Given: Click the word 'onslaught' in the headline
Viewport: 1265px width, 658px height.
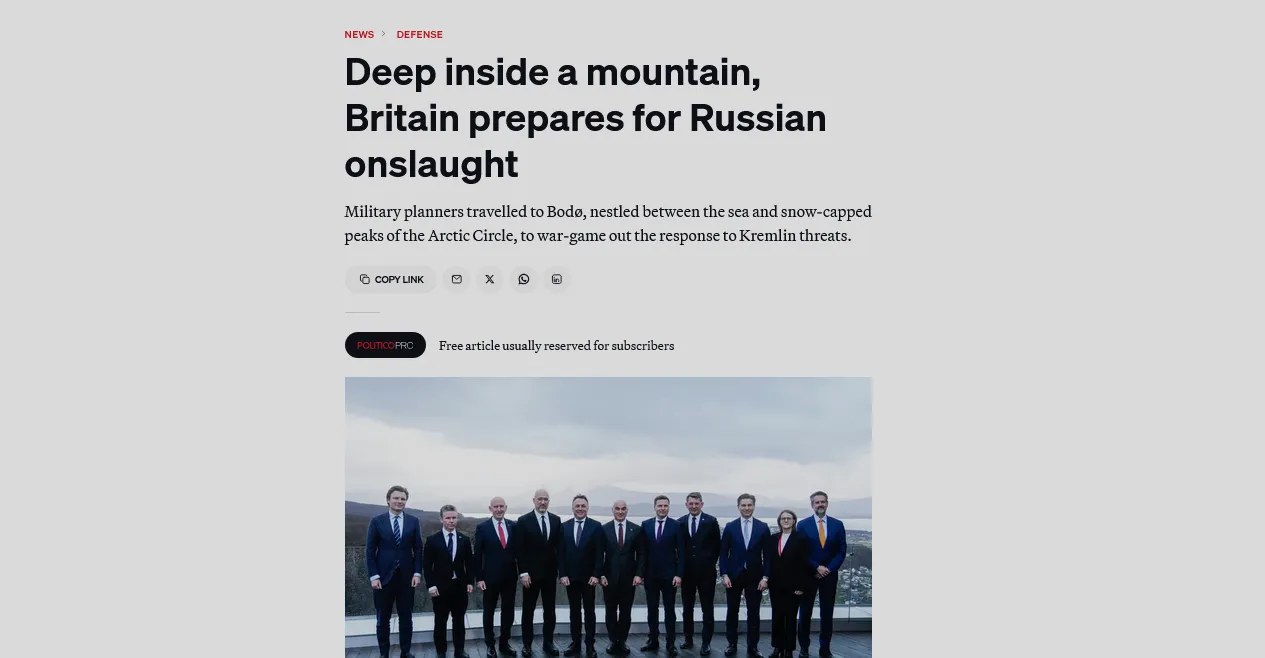Looking at the screenshot, I should [x=431, y=164].
